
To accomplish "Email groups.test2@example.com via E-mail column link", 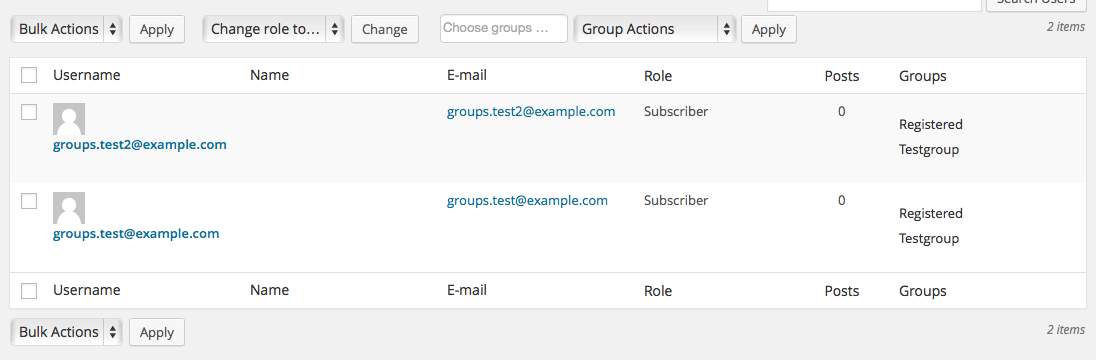I will click(x=531, y=111).
